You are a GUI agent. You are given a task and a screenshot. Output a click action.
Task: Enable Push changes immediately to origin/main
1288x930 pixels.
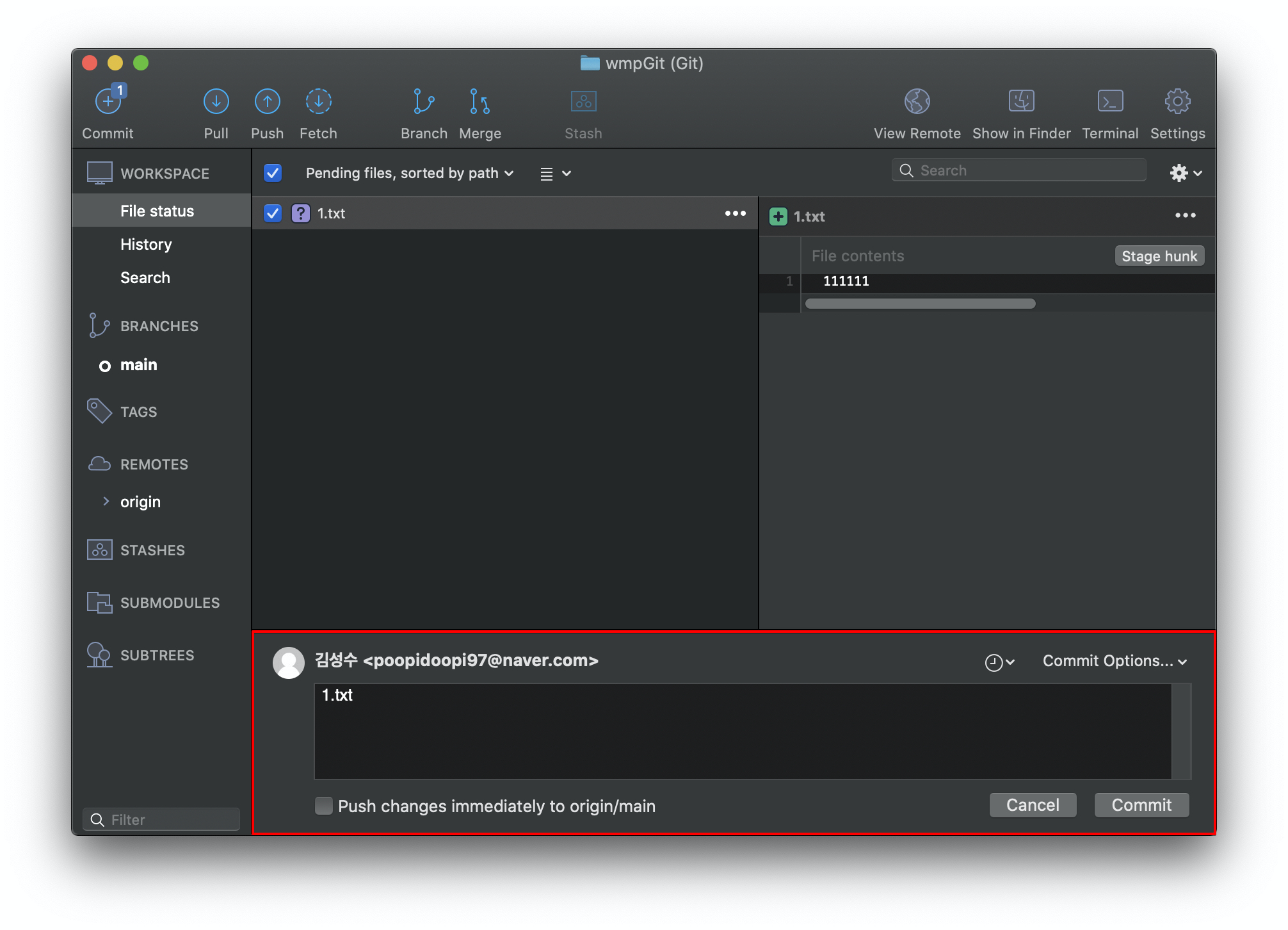(324, 806)
